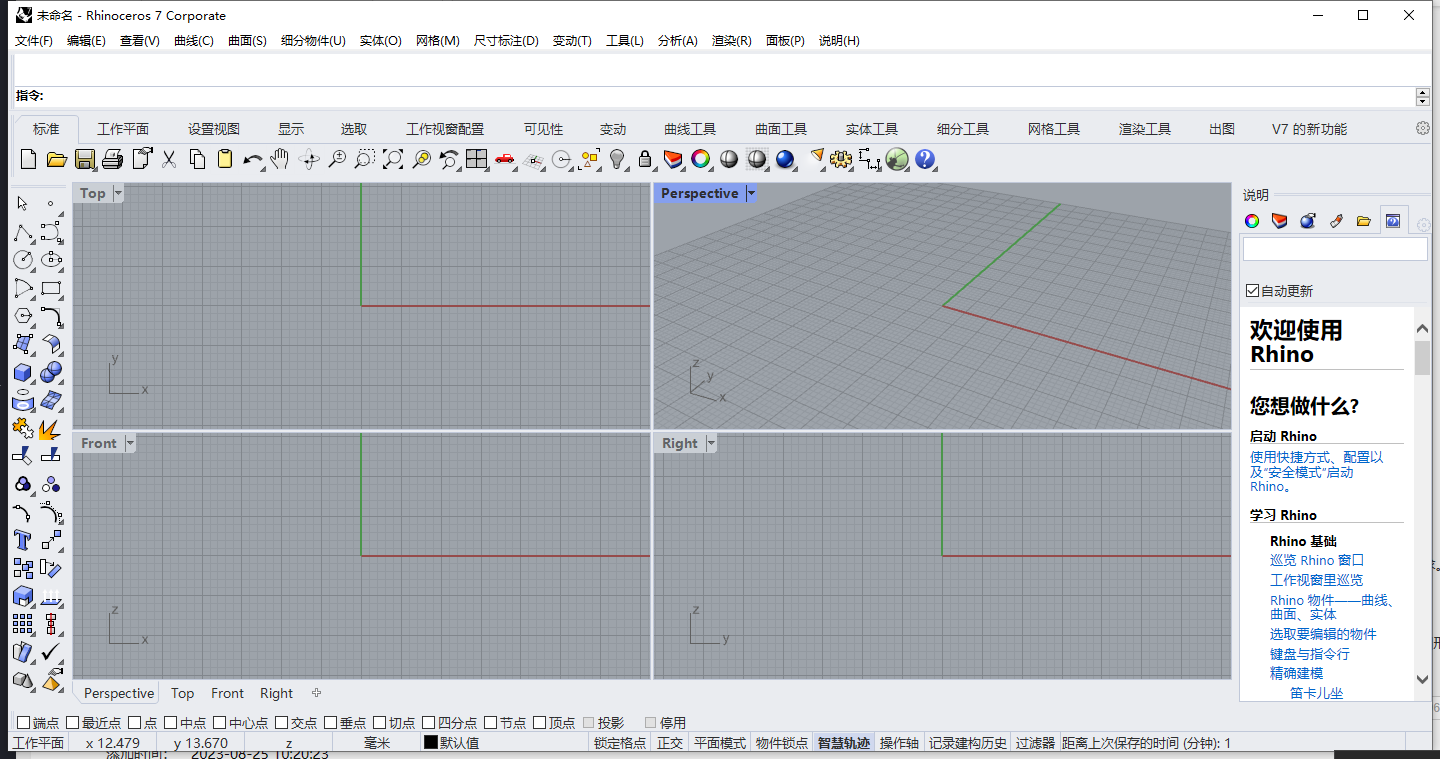Image resolution: width=1440 pixels, height=759 pixels.
Task: Toggle 锁定格点 in status bar
Action: coord(620,743)
